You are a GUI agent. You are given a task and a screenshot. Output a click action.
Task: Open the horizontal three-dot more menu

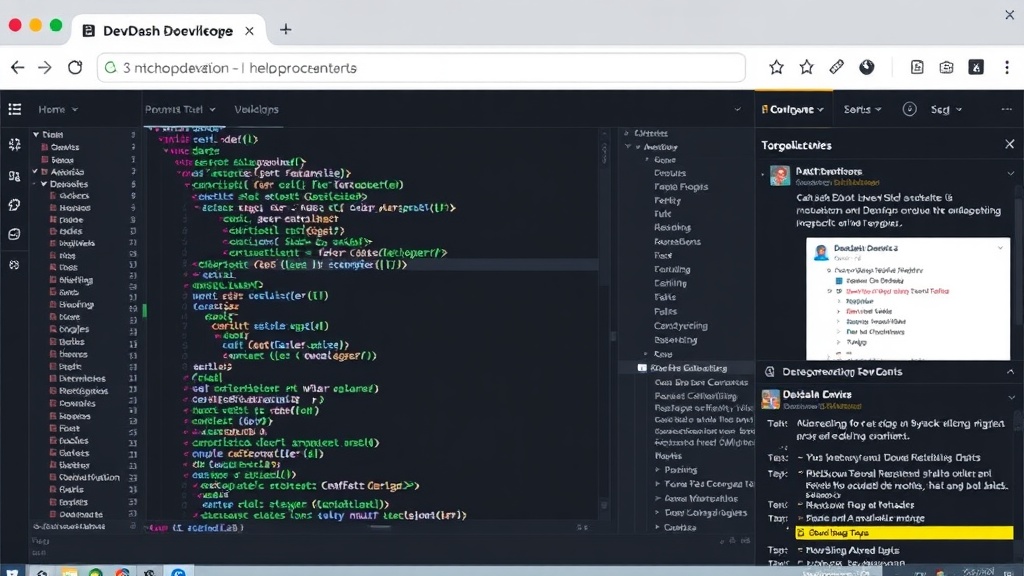1006,109
